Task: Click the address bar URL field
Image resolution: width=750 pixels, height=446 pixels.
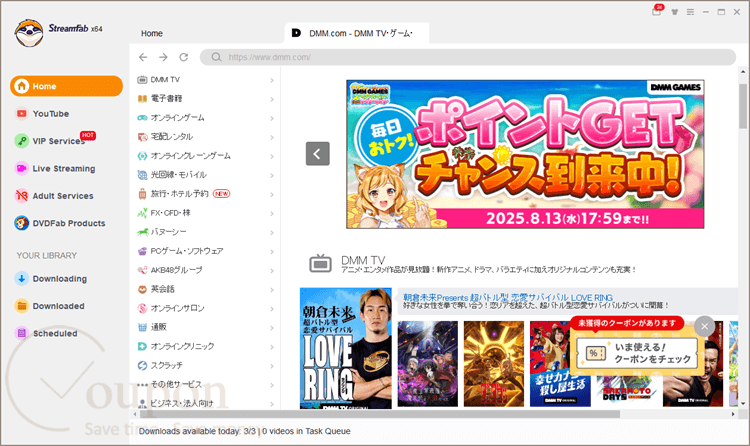Action: coord(468,57)
